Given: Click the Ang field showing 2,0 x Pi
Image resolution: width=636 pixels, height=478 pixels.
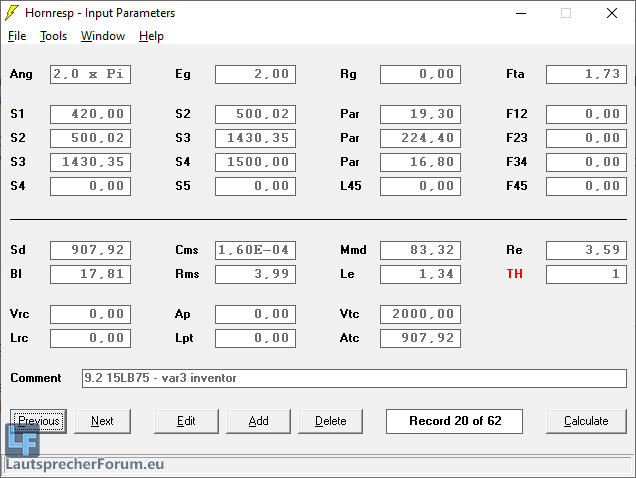Looking at the screenshot, I should pyautogui.click(x=90, y=74).
